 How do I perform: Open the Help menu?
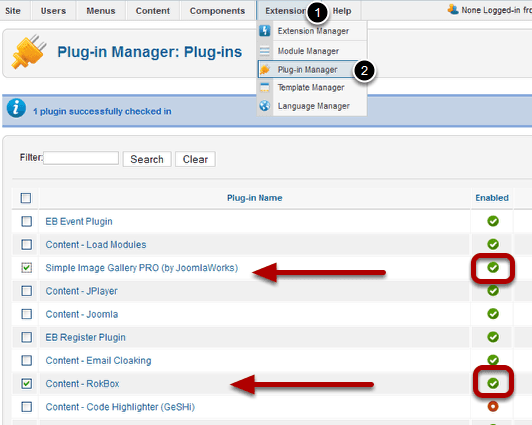[x=342, y=11]
